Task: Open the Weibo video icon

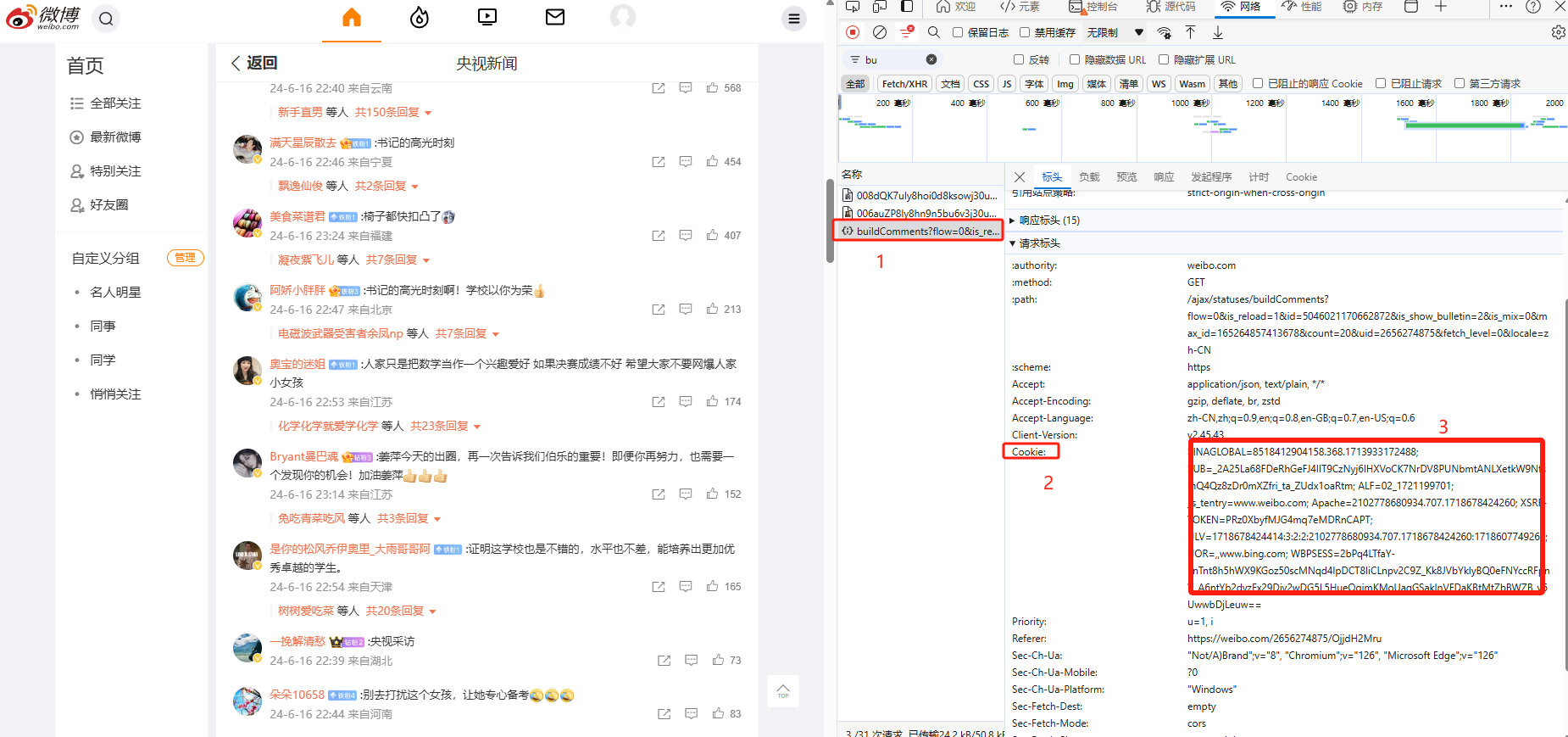Action: coord(487,17)
